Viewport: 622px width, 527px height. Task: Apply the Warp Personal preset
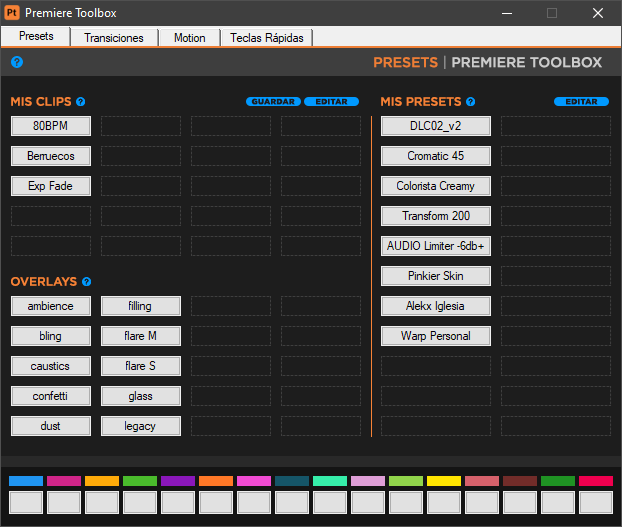pos(436,336)
